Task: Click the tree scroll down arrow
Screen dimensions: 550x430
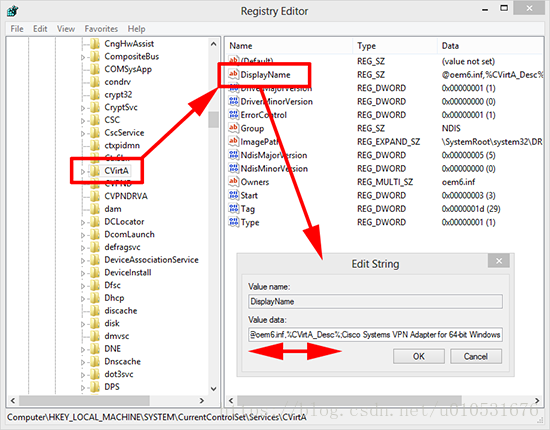Action: [x=213, y=389]
